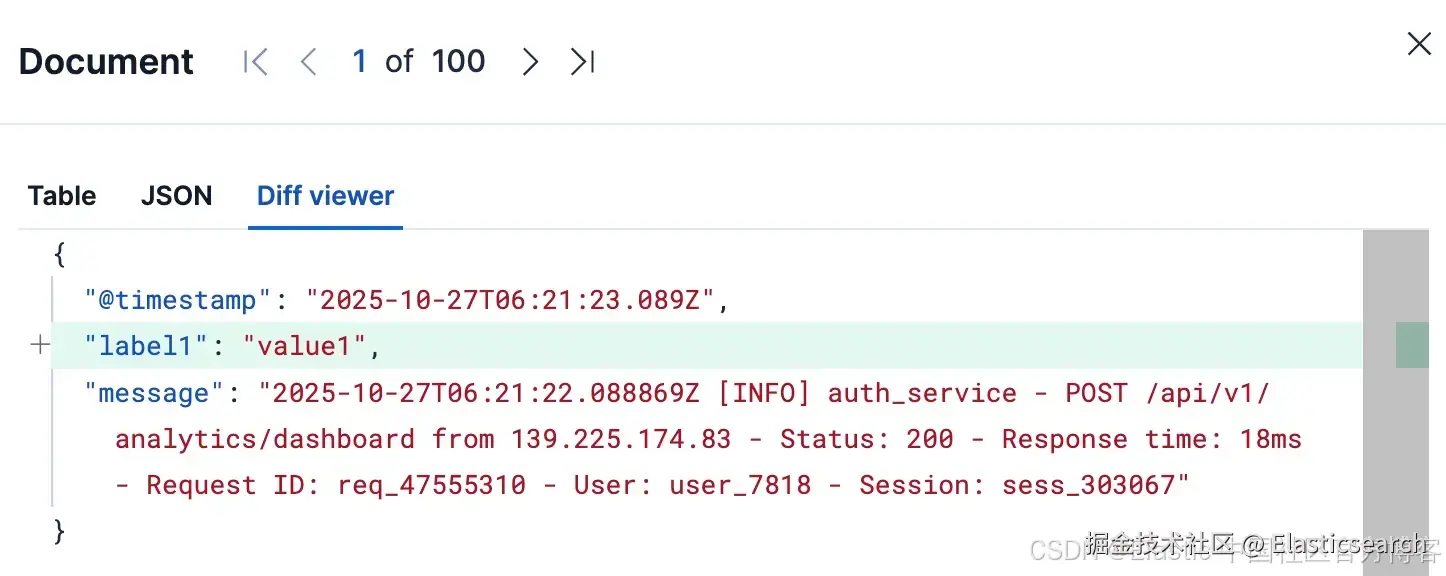Click the total count 100
Viewport: 1446px width, 576px height.
[x=458, y=62]
